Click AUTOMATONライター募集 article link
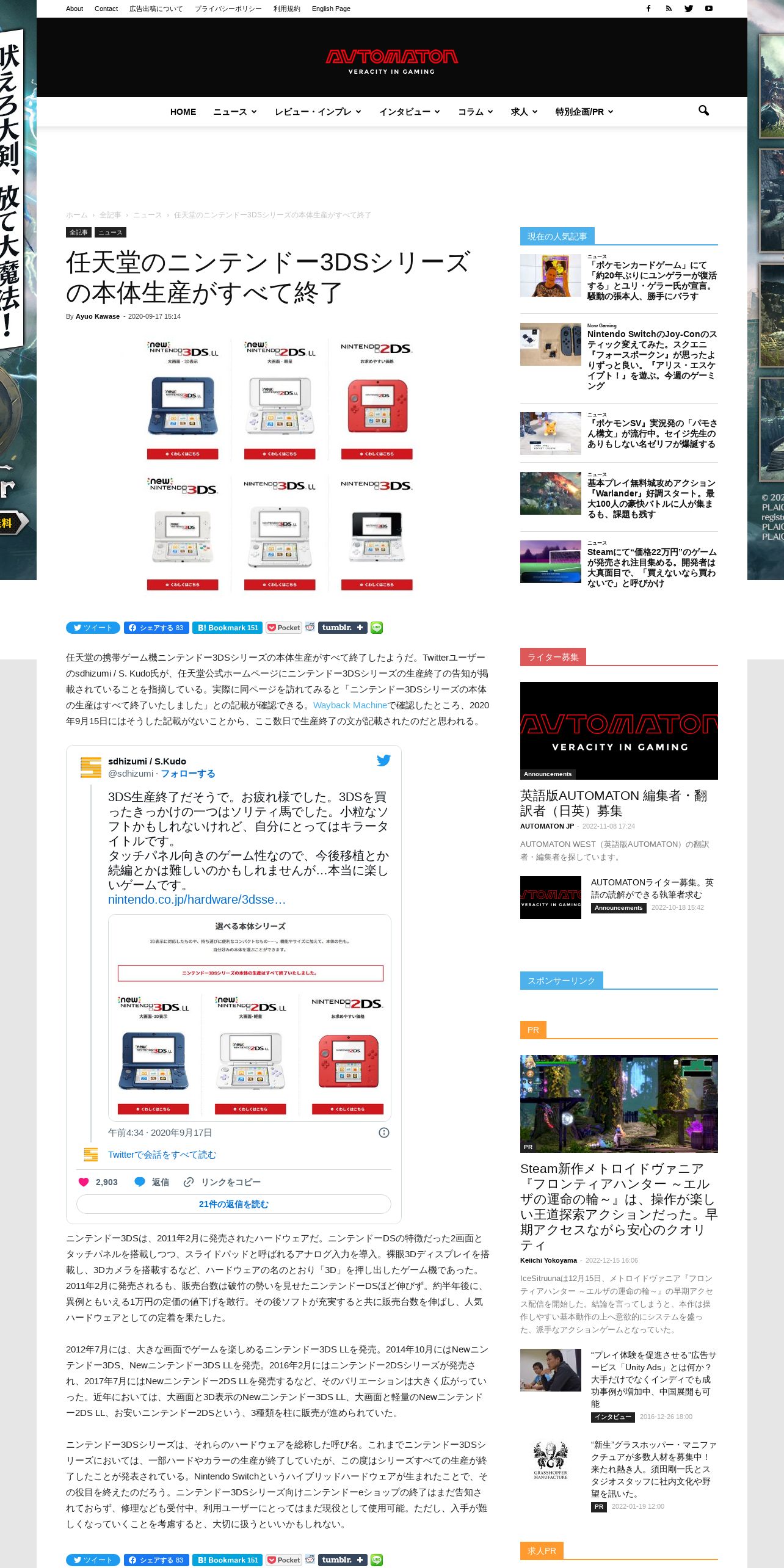The width and height of the screenshot is (784, 1568). pyautogui.click(x=652, y=888)
